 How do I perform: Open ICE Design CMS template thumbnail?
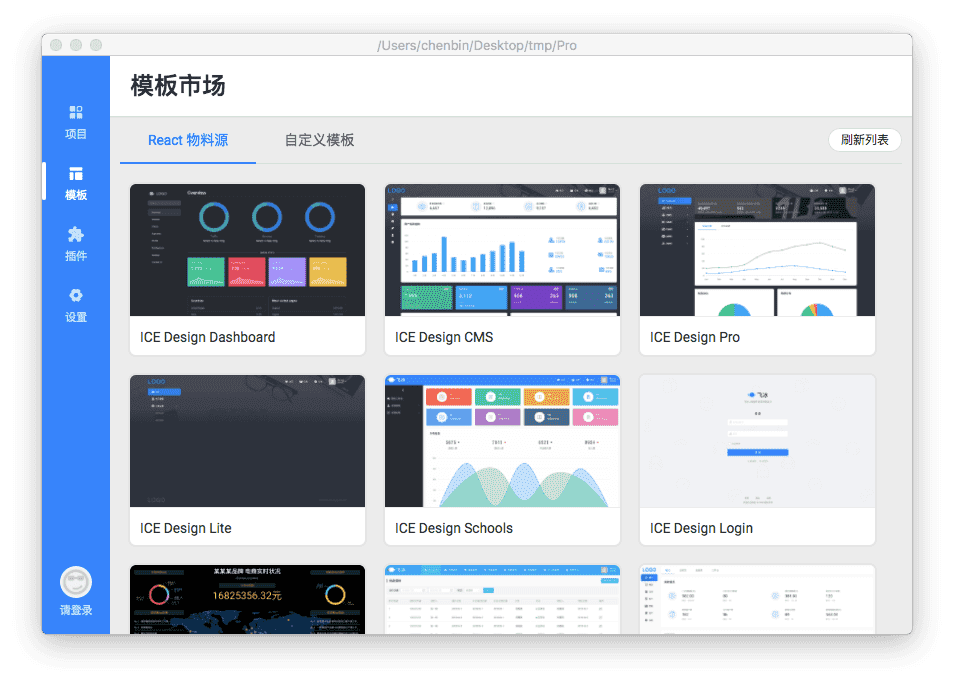point(503,250)
